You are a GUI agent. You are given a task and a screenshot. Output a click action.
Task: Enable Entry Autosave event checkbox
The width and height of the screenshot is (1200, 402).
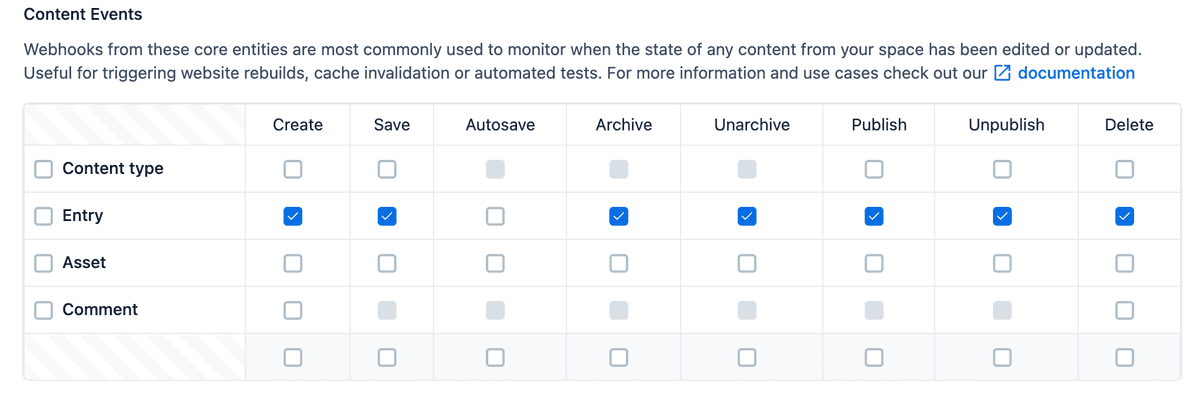495,216
